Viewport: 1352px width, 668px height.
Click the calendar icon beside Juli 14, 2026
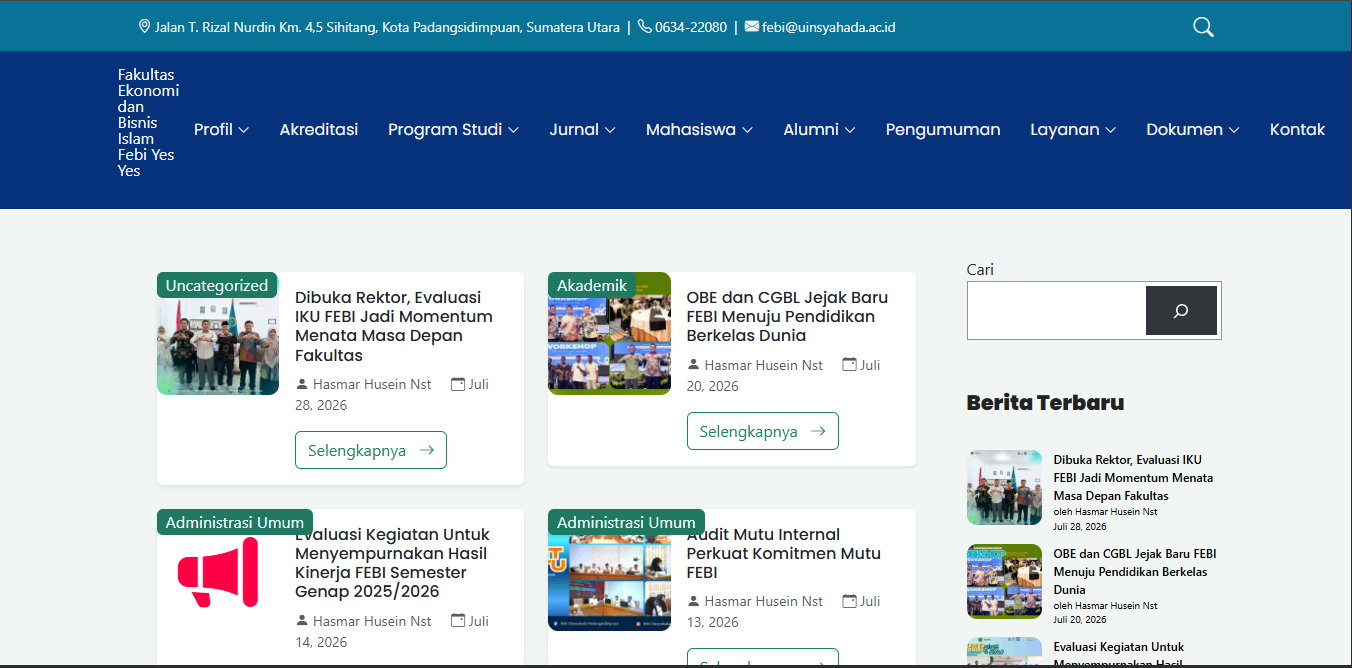[x=458, y=621]
